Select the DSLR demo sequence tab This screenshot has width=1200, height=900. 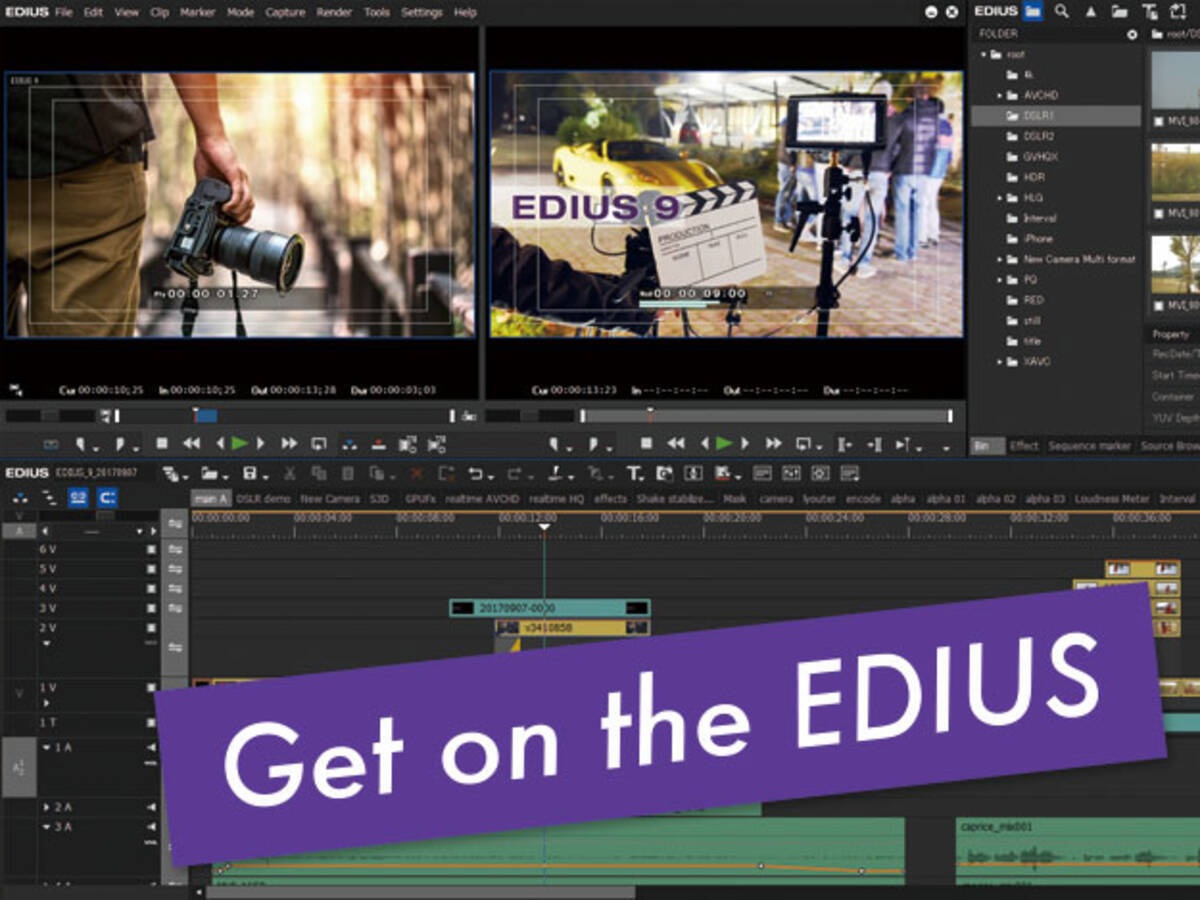pos(263,498)
